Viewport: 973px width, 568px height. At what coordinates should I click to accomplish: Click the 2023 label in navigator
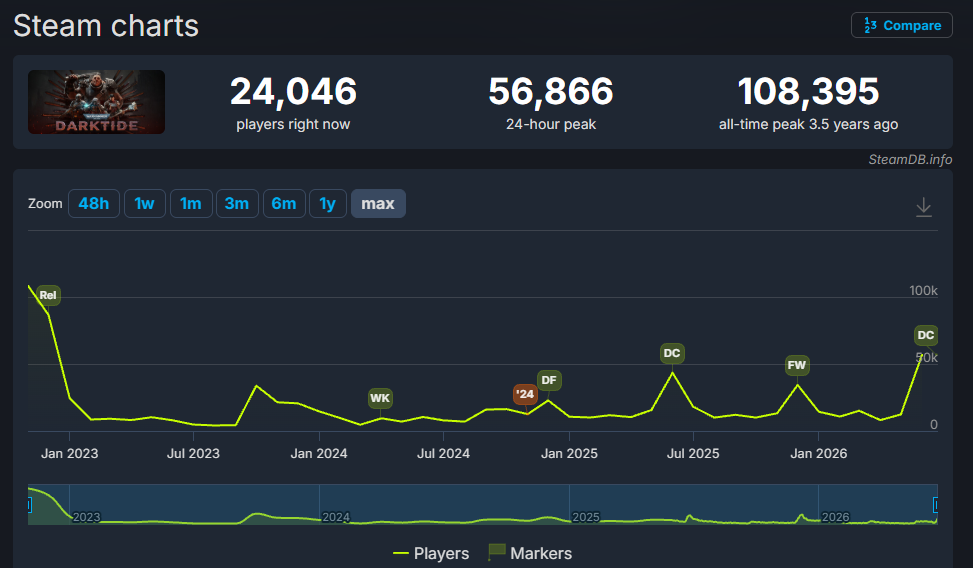tap(86, 517)
